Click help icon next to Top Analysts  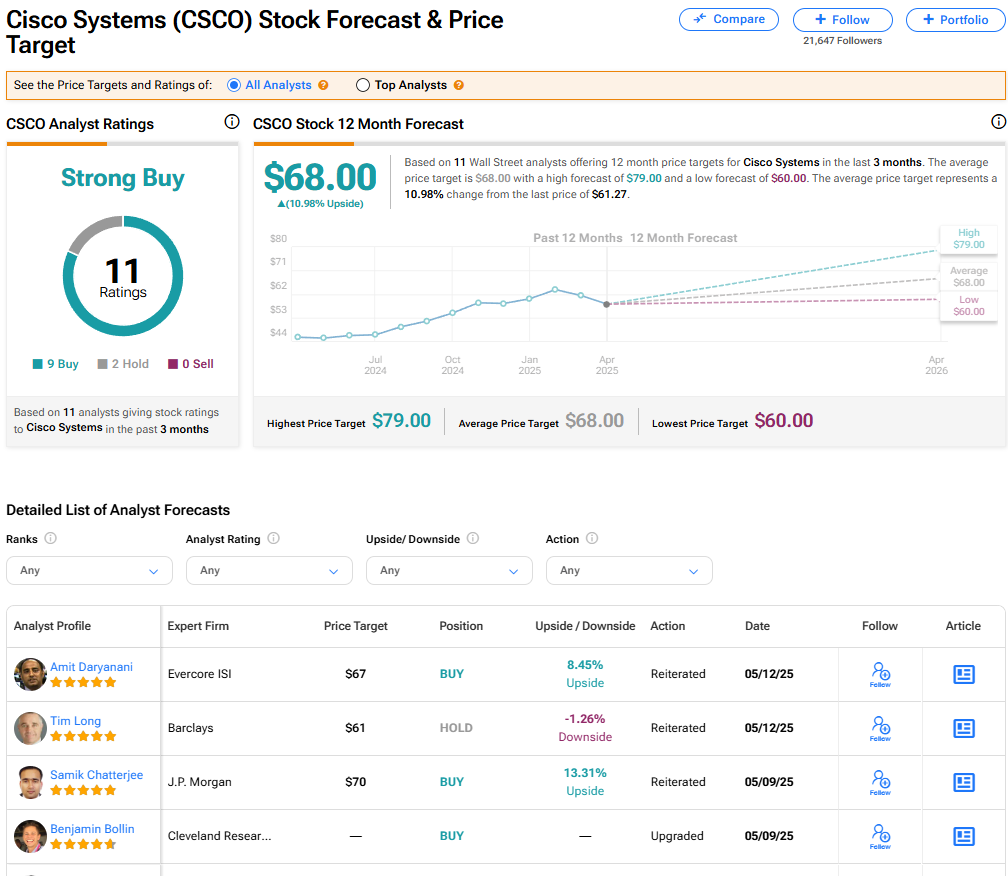point(459,86)
